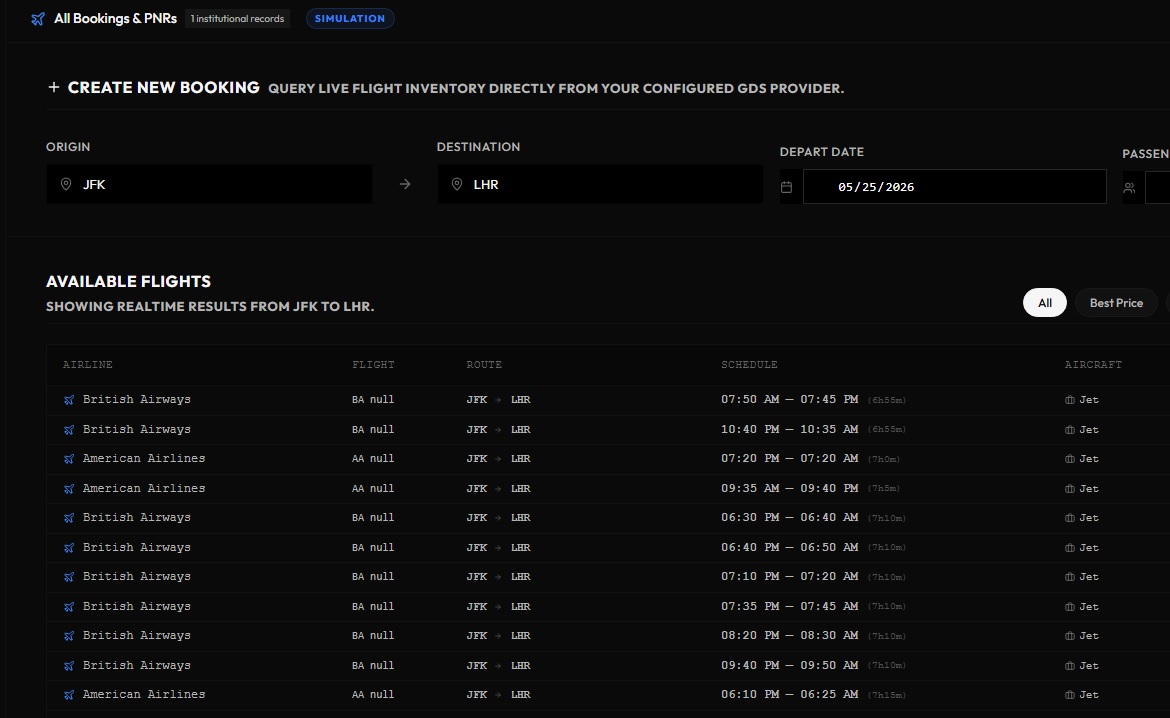The height and width of the screenshot is (718, 1170).
Task: Click the All Bookings & PNRs title
Action: tap(115, 19)
